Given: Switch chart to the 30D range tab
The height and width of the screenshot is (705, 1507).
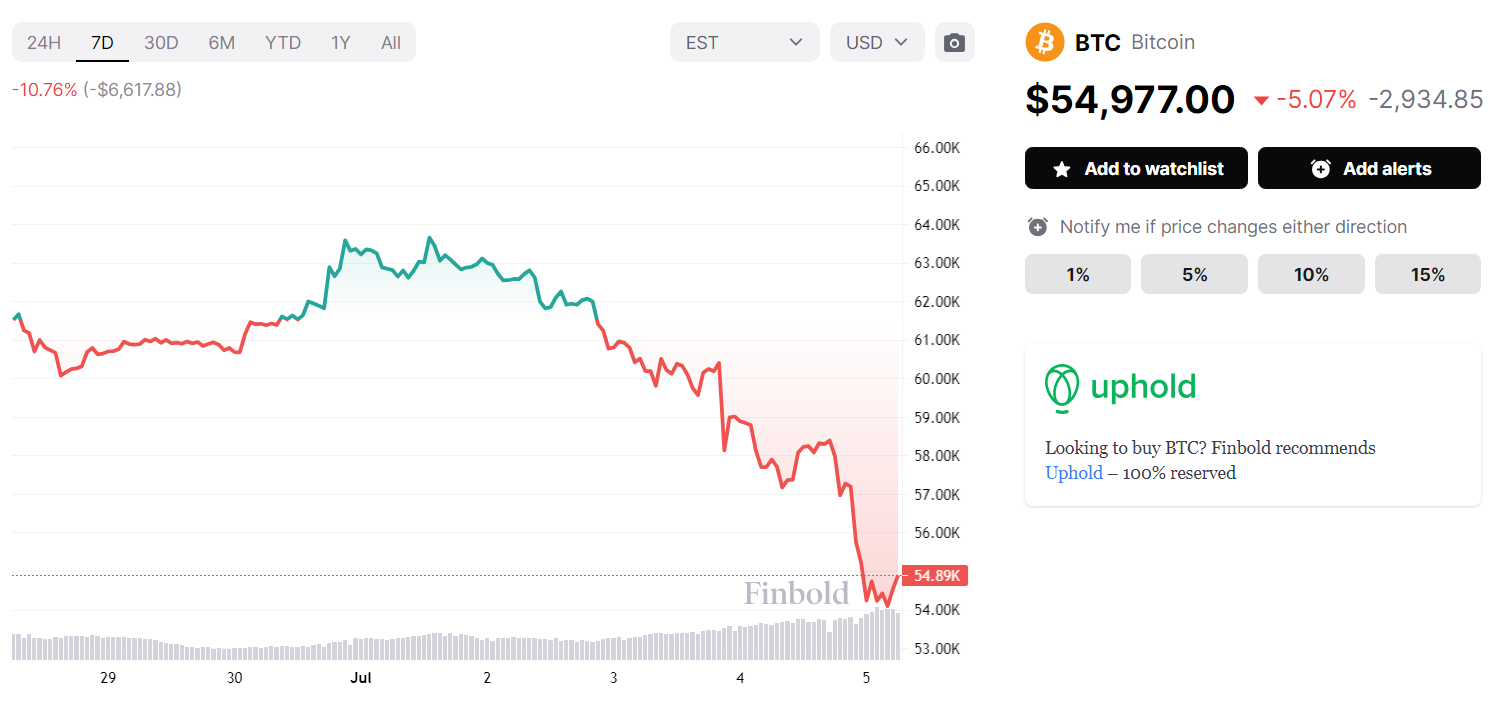Looking at the screenshot, I should coord(161,43).
